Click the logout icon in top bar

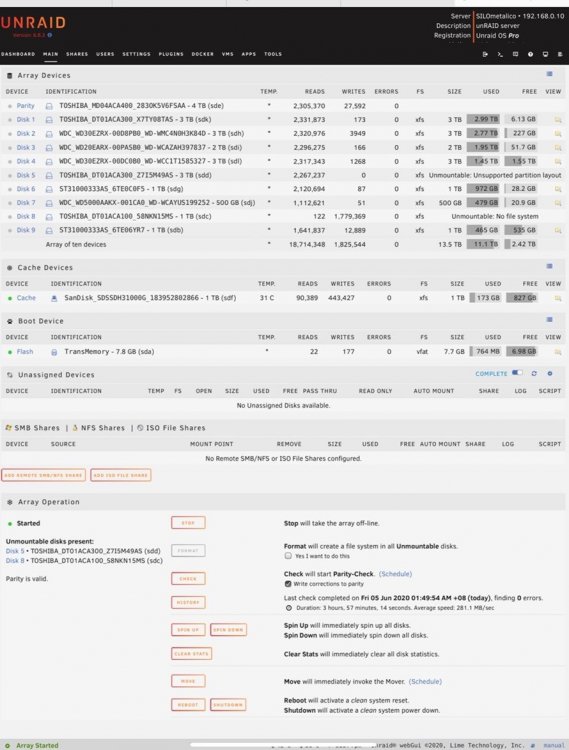(x=485, y=55)
